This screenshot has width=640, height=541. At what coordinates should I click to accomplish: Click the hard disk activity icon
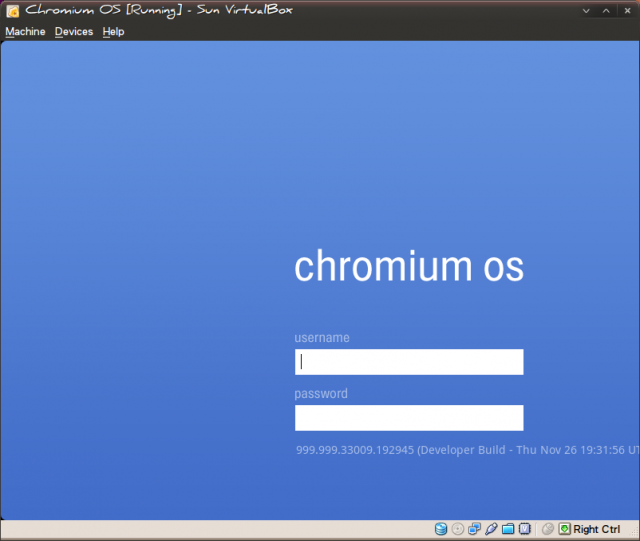(441, 529)
